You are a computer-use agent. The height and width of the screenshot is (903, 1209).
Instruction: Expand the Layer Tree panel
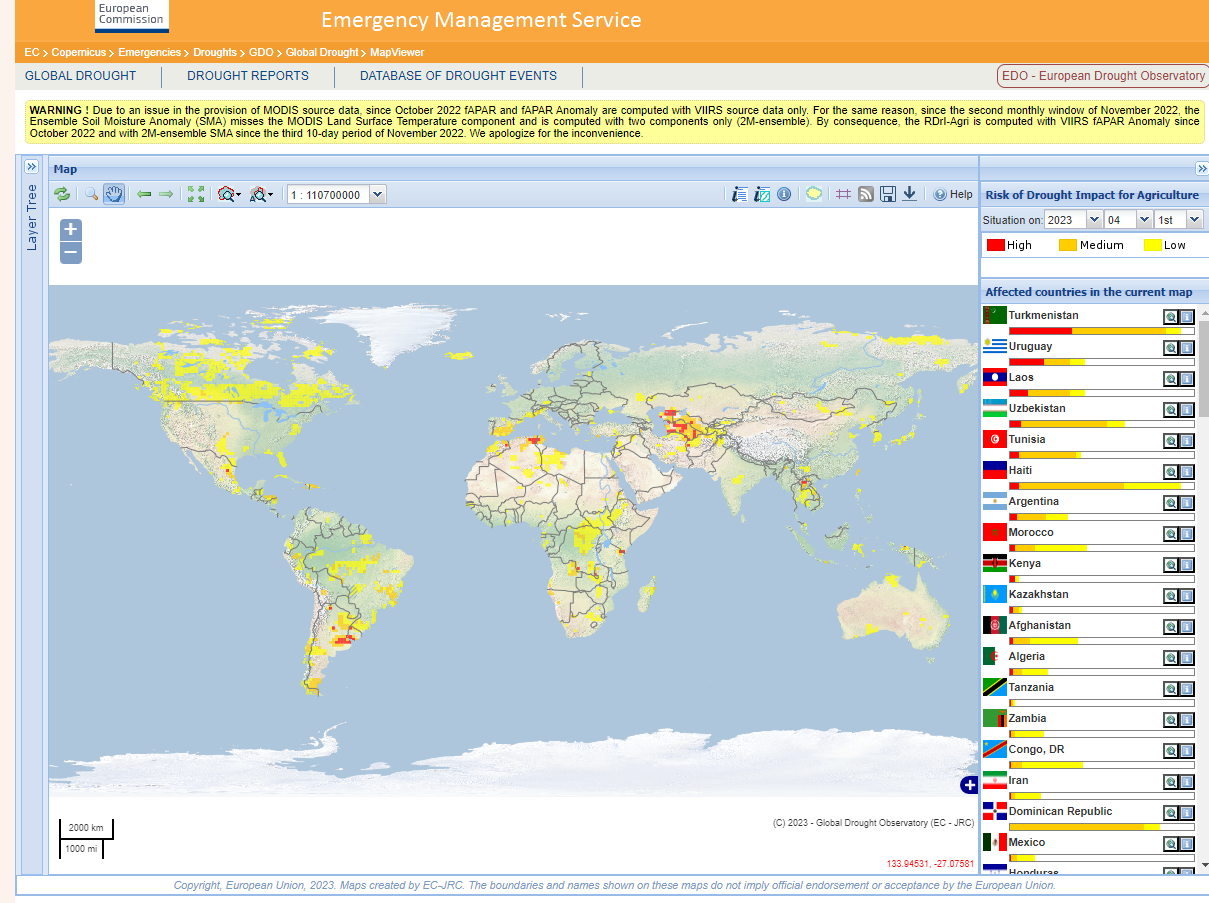tap(31, 167)
